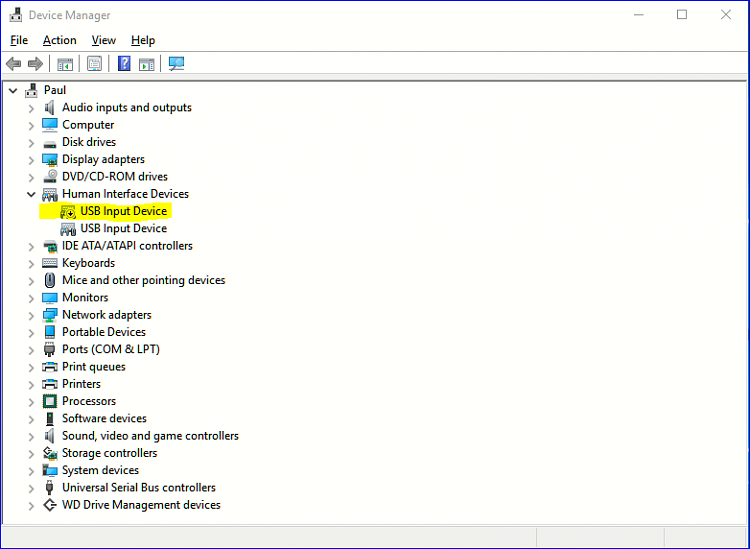Select the Disk drives label text

(x=89, y=142)
